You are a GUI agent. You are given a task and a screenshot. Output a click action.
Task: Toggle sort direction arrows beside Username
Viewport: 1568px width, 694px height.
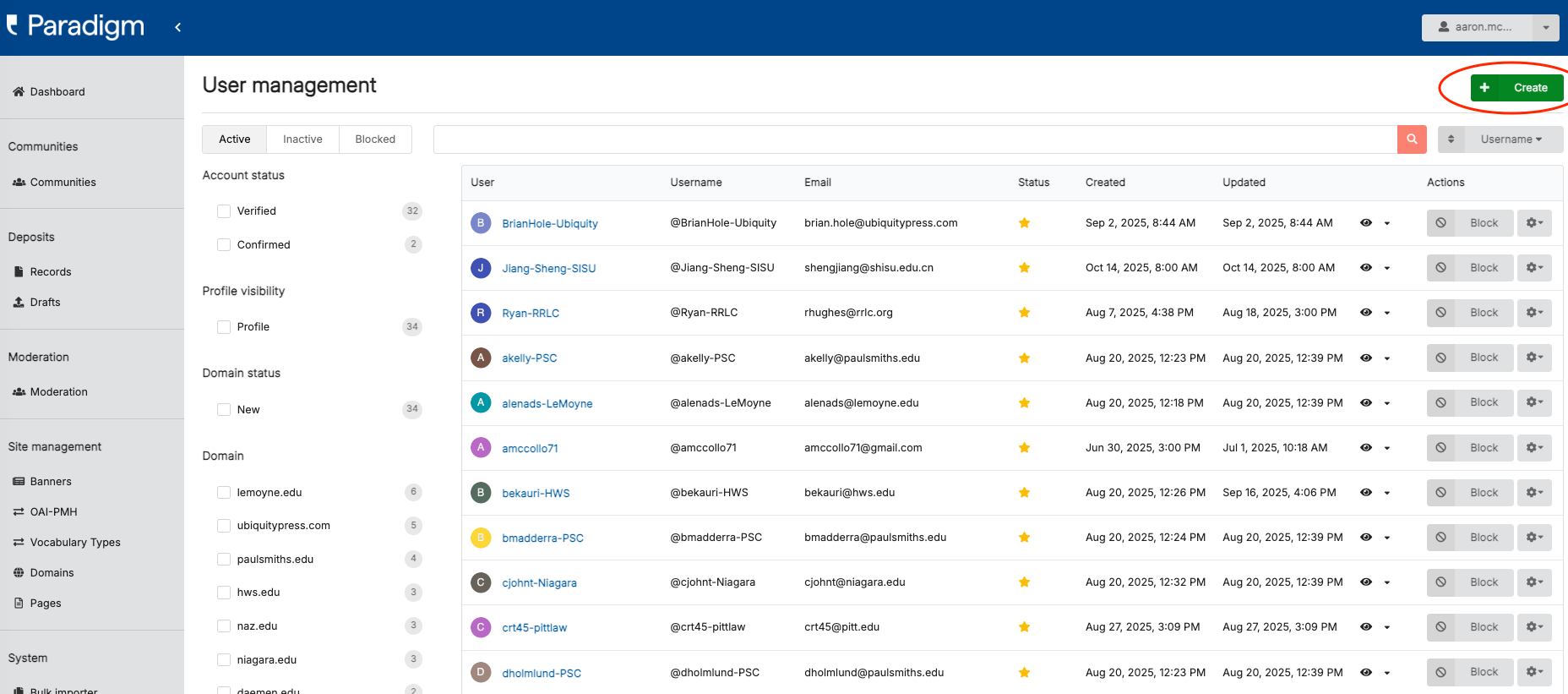point(1451,139)
